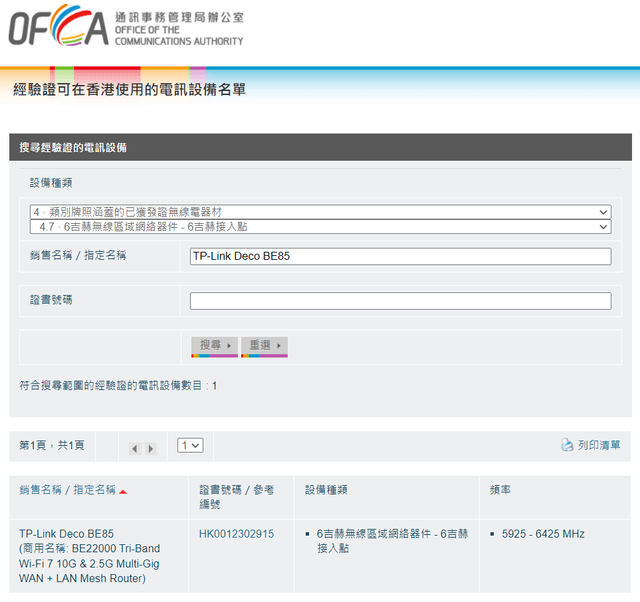Click the 證書號碼 form label

click(51, 300)
